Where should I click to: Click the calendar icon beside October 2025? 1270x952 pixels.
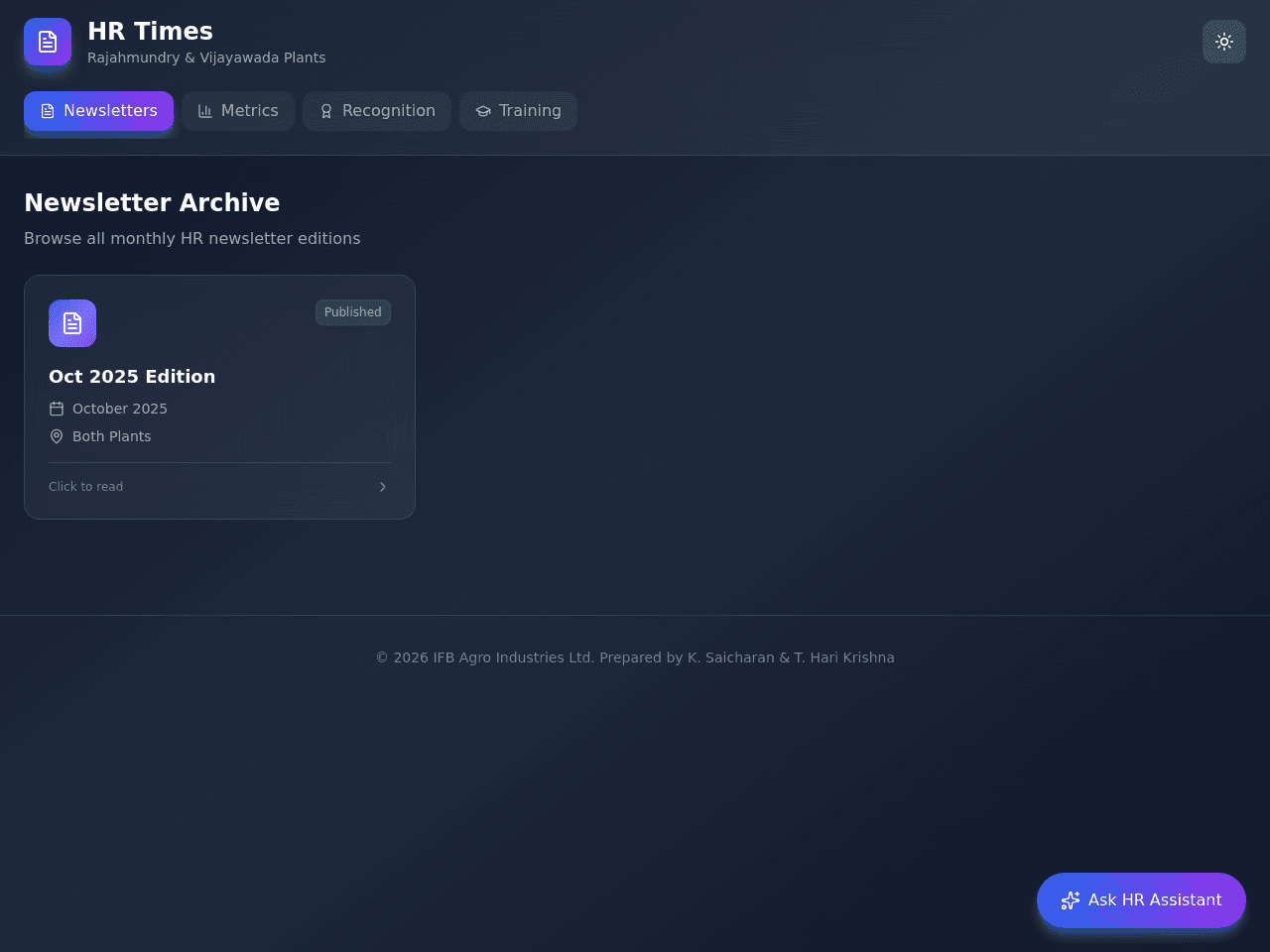[x=57, y=409]
